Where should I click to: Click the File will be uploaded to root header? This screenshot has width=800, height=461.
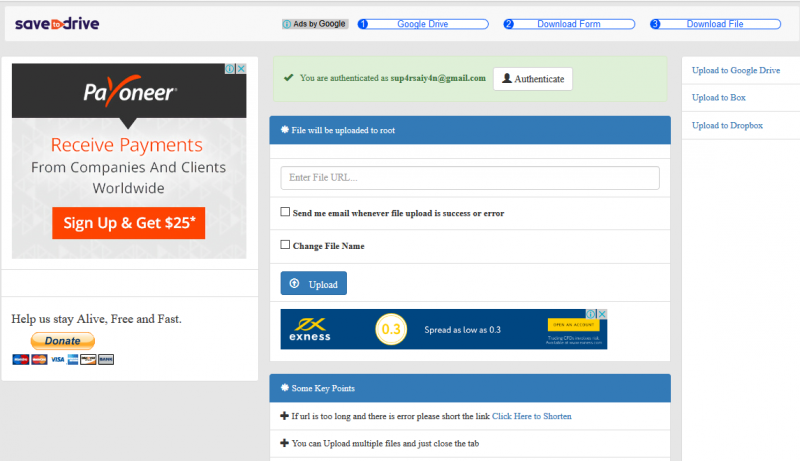[470, 130]
